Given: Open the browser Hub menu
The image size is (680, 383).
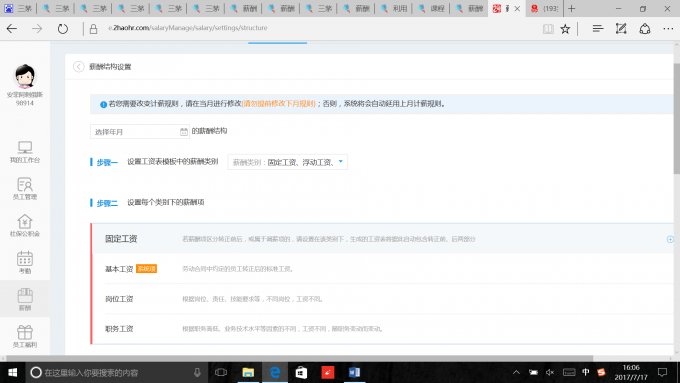Looking at the screenshot, I should pyautogui.click(x=598, y=29).
